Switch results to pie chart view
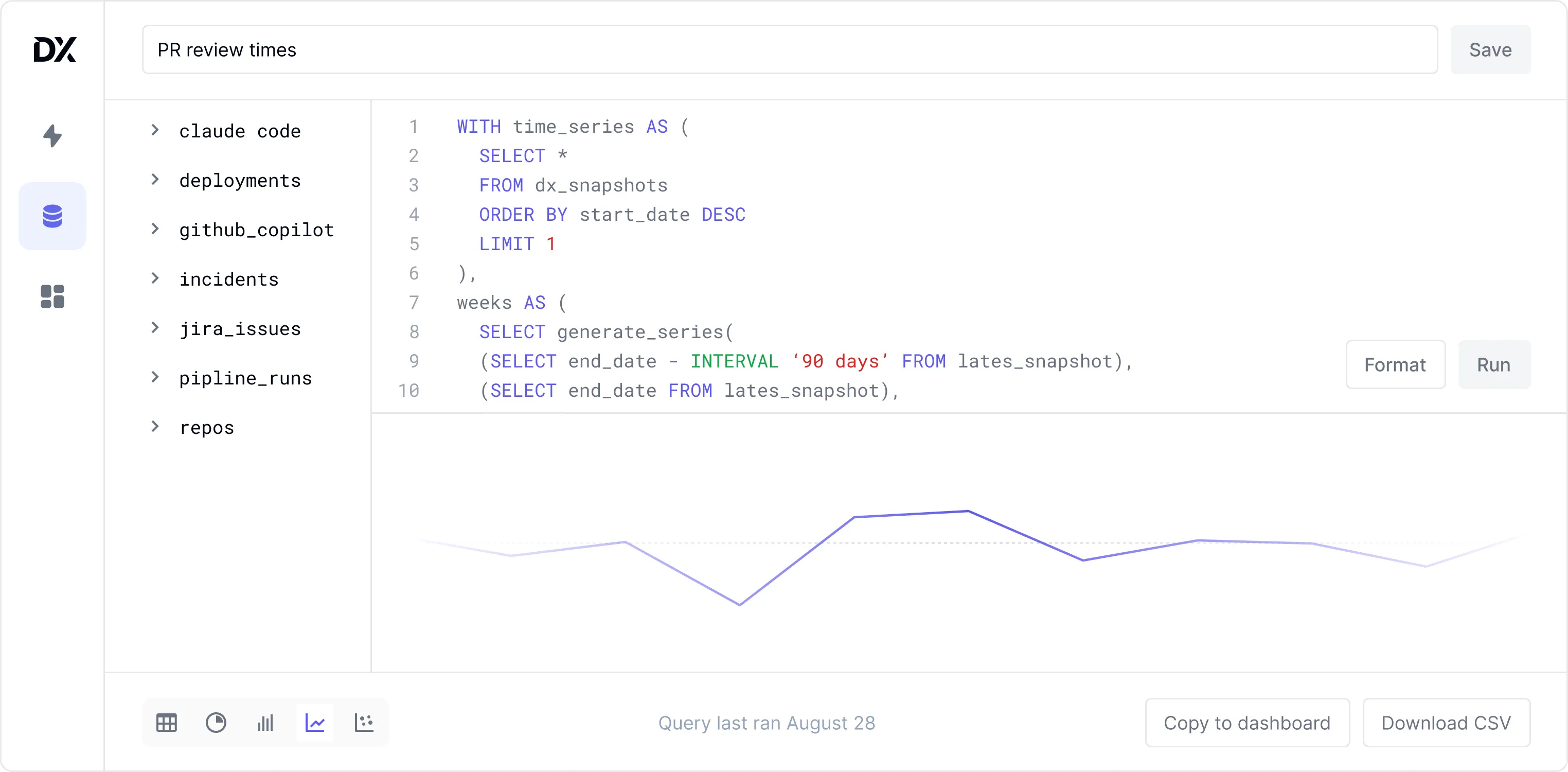 (x=216, y=723)
